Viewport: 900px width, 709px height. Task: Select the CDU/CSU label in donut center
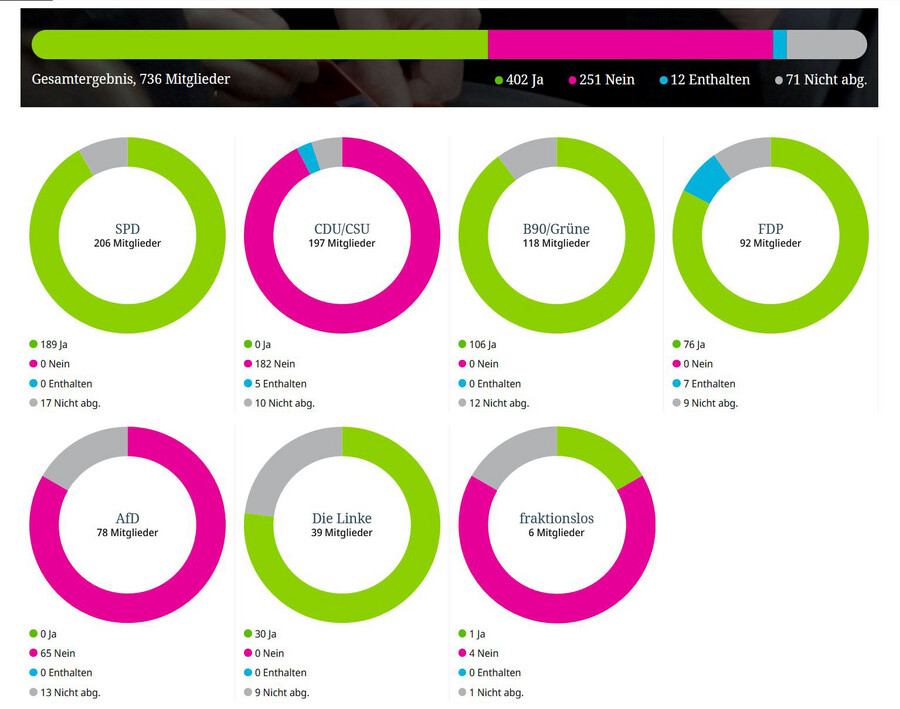342,227
